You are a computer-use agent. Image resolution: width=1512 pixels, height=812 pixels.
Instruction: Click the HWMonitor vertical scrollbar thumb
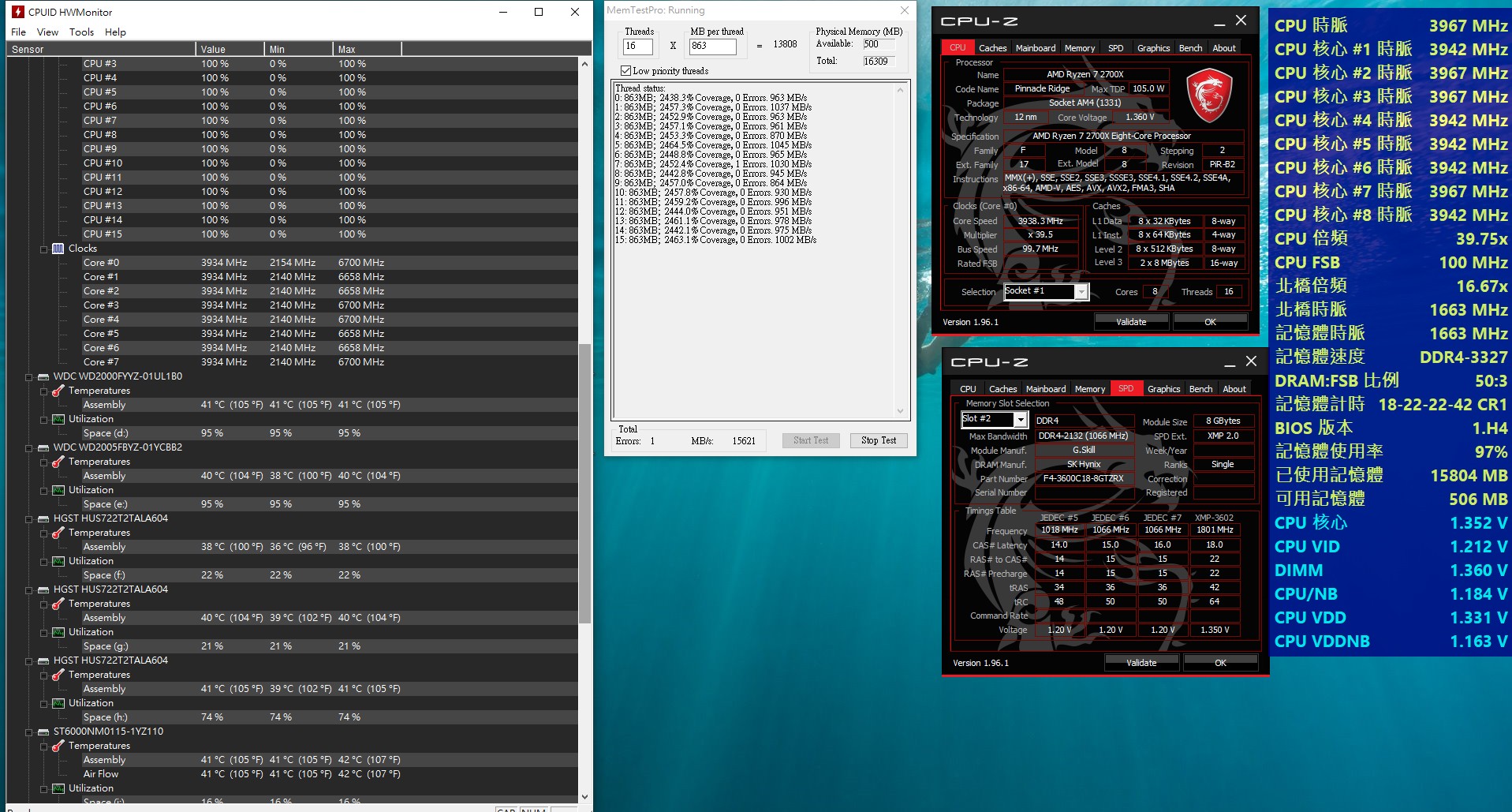click(584, 483)
